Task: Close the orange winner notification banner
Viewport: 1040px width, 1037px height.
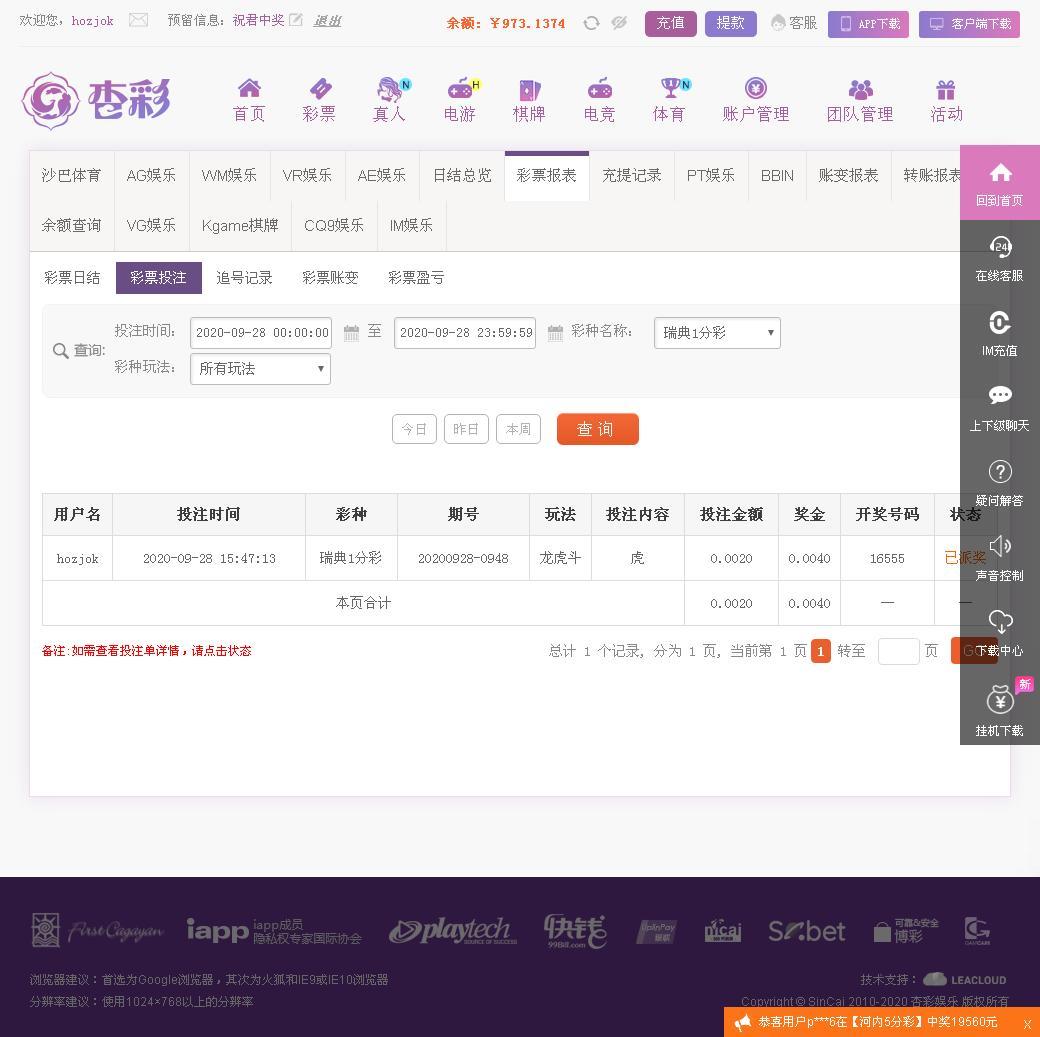Action: pyautogui.click(x=1027, y=1024)
